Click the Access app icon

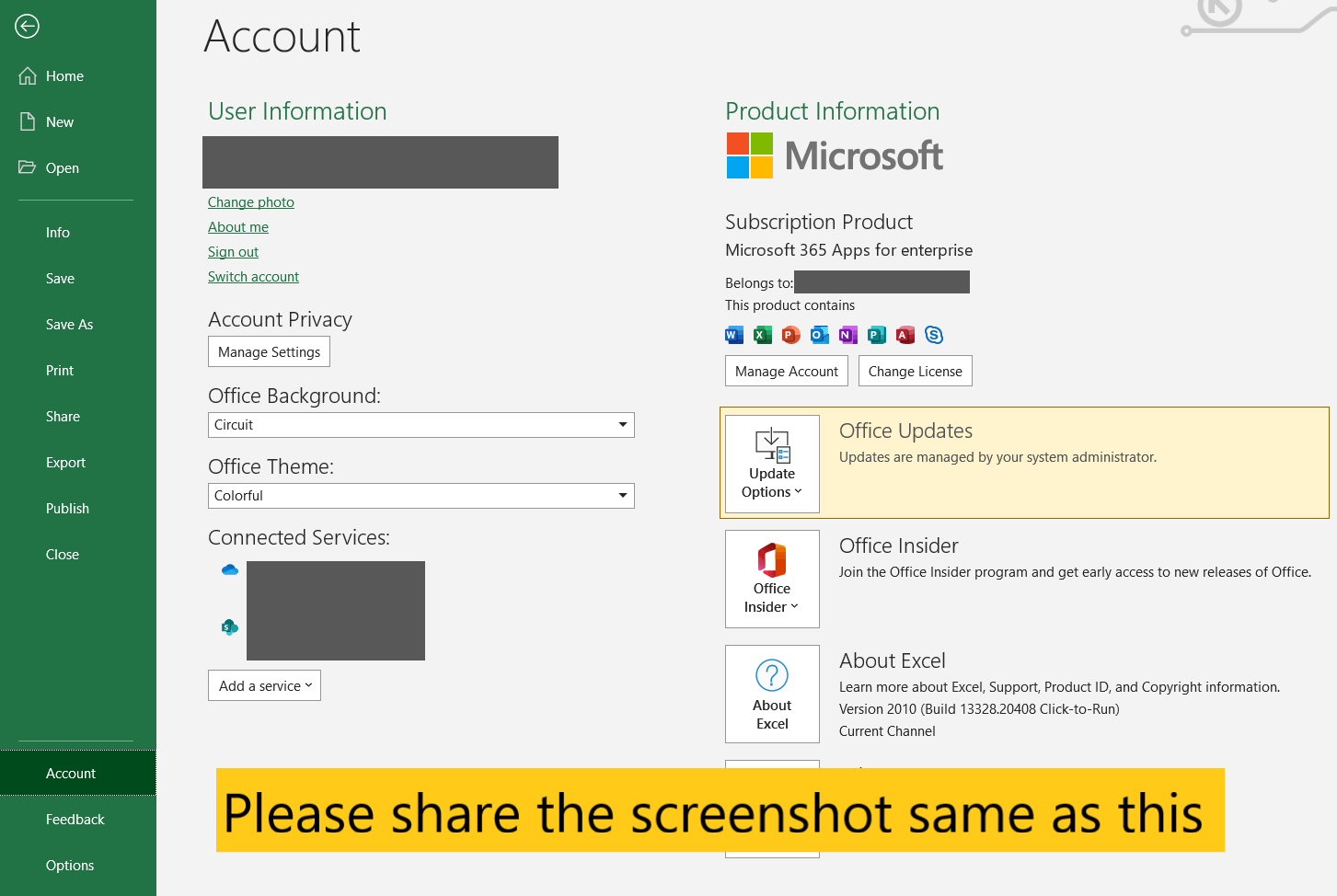tap(905, 335)
